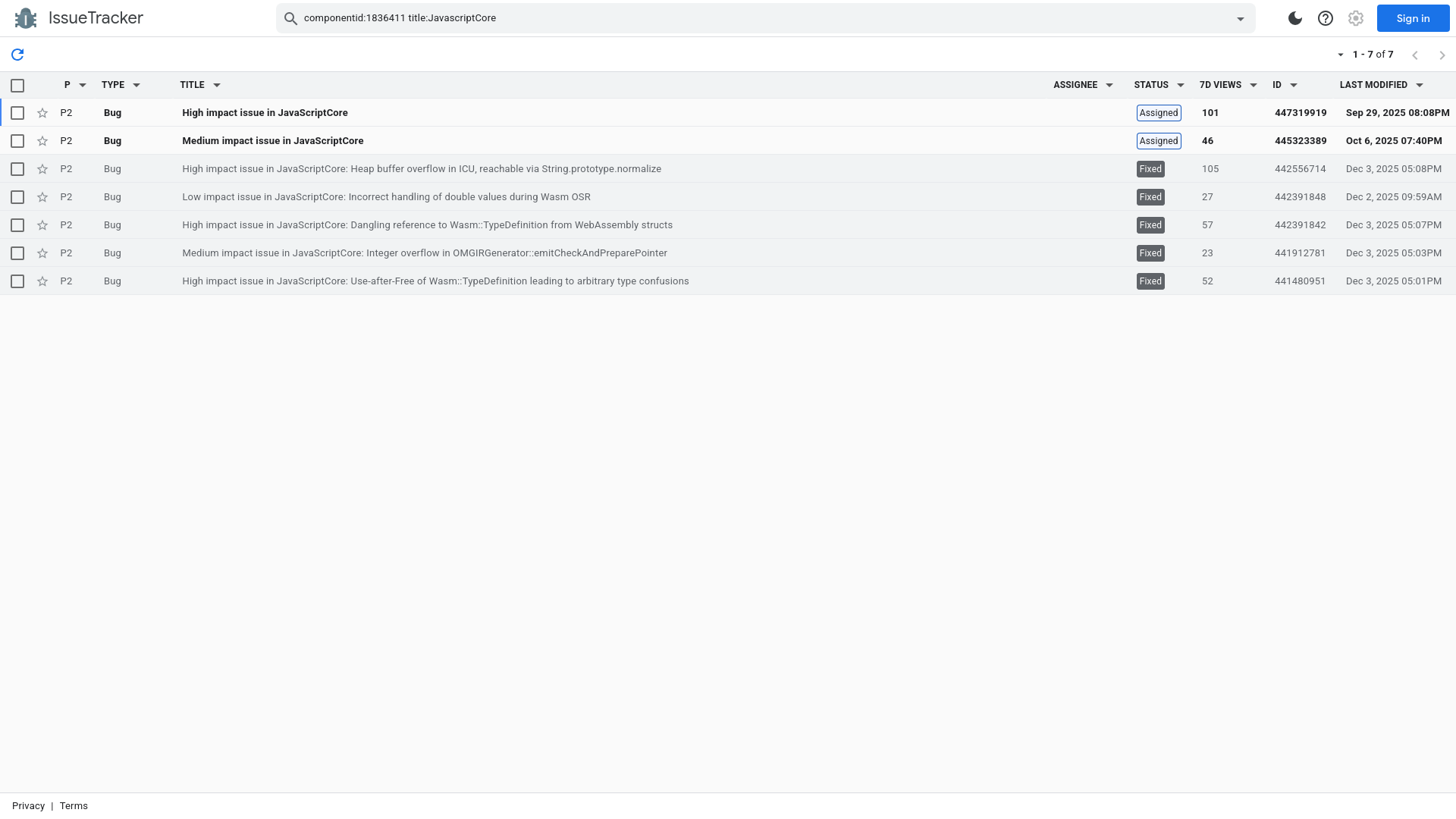Open the settings gear
The image size is (1456, 819).
1355,18
